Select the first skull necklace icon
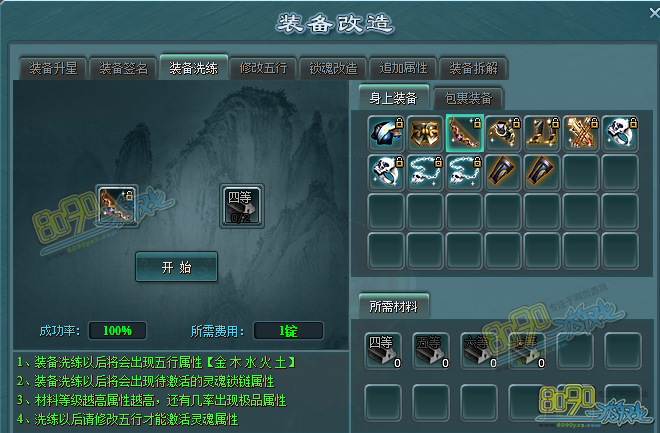Image resolution: width=660 pixels, height=433 pixels. [x=425, y=172]
